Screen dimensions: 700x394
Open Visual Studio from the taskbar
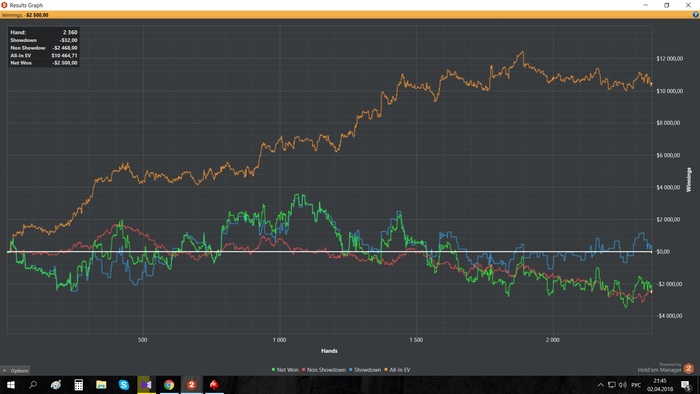click(x=146, y=385)
